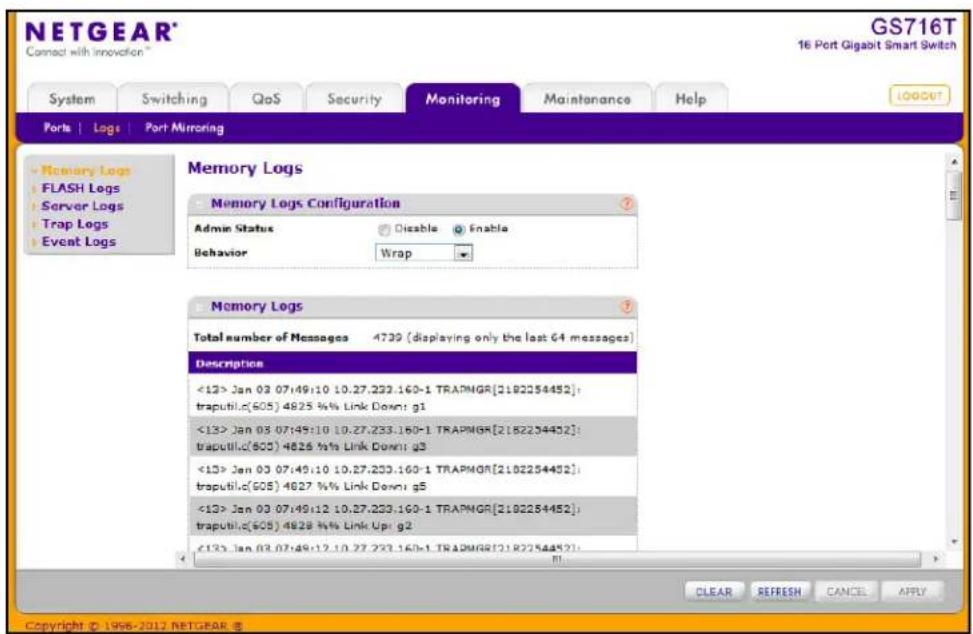973x634 pixels.
Task: Click the vertical scrollbar down arrow
Action: (954, 542)
